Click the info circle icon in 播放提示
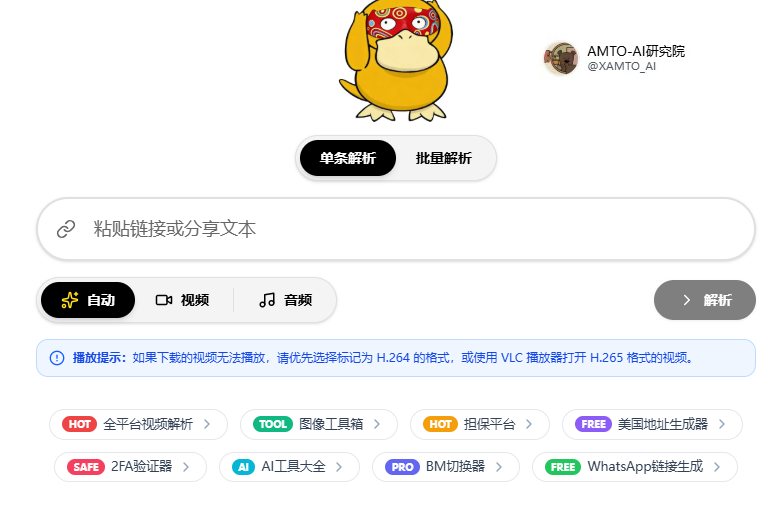 57,358
